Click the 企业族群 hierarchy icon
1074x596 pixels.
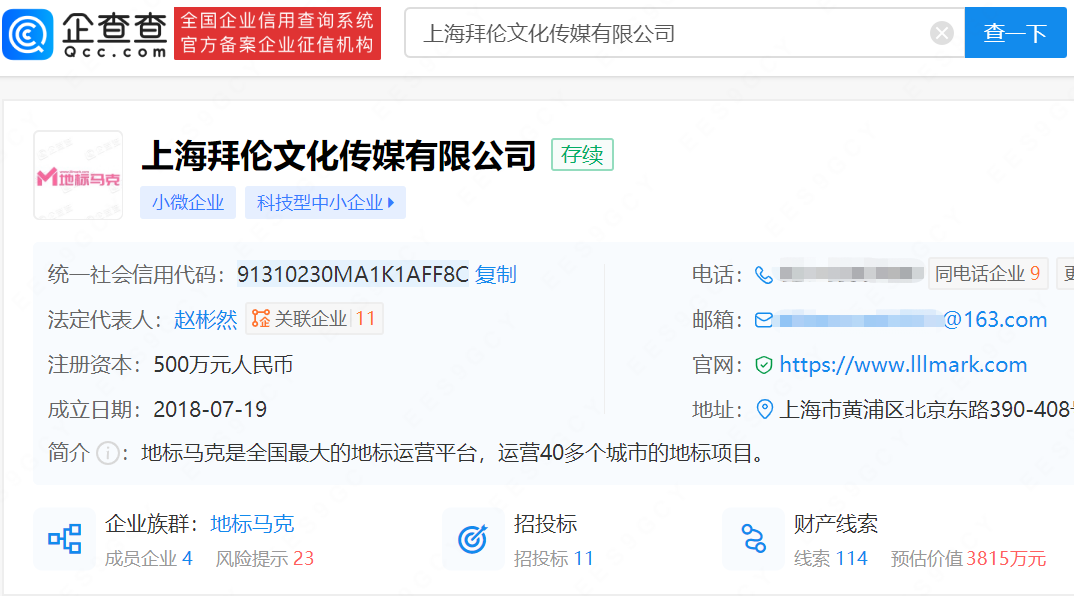pyautogui.click(x=64, y=539)
